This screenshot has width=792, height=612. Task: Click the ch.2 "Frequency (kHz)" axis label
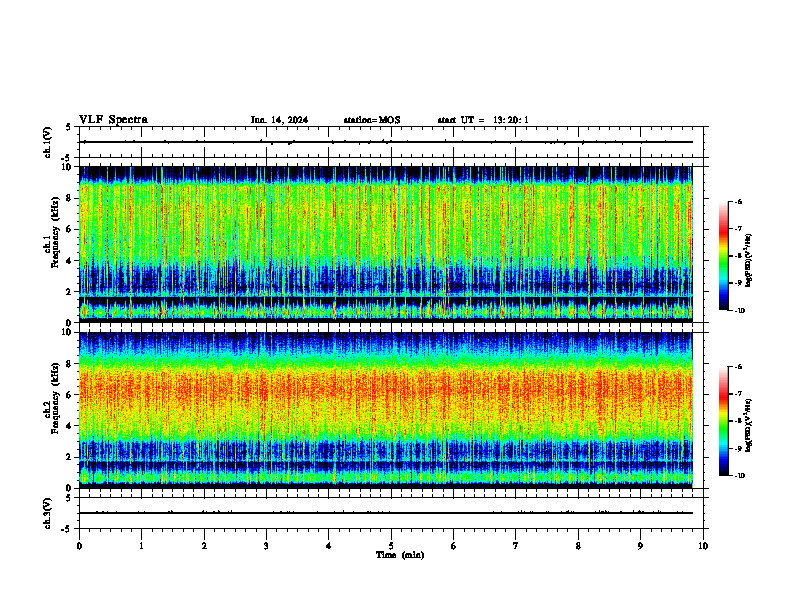55,398
